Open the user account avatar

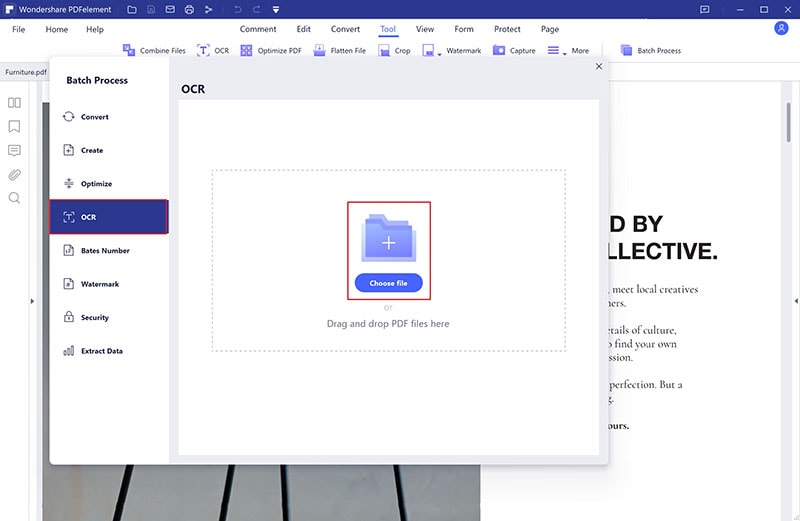pos(781,28)
